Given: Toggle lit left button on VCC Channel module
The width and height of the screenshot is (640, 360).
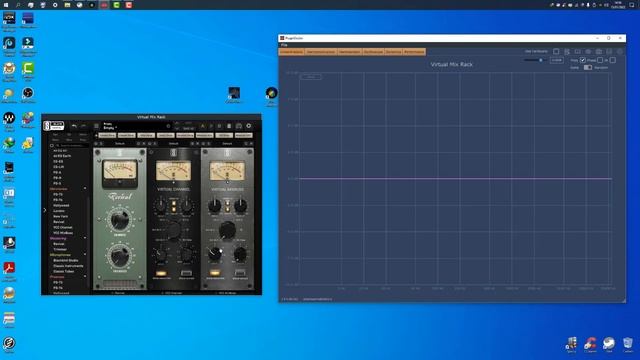Looking at the screenshot, I should [161, 273].
